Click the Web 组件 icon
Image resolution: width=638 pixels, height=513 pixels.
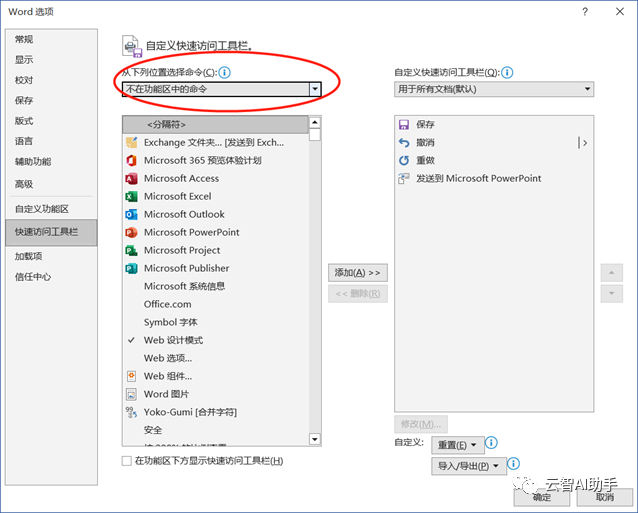[131, 376]
